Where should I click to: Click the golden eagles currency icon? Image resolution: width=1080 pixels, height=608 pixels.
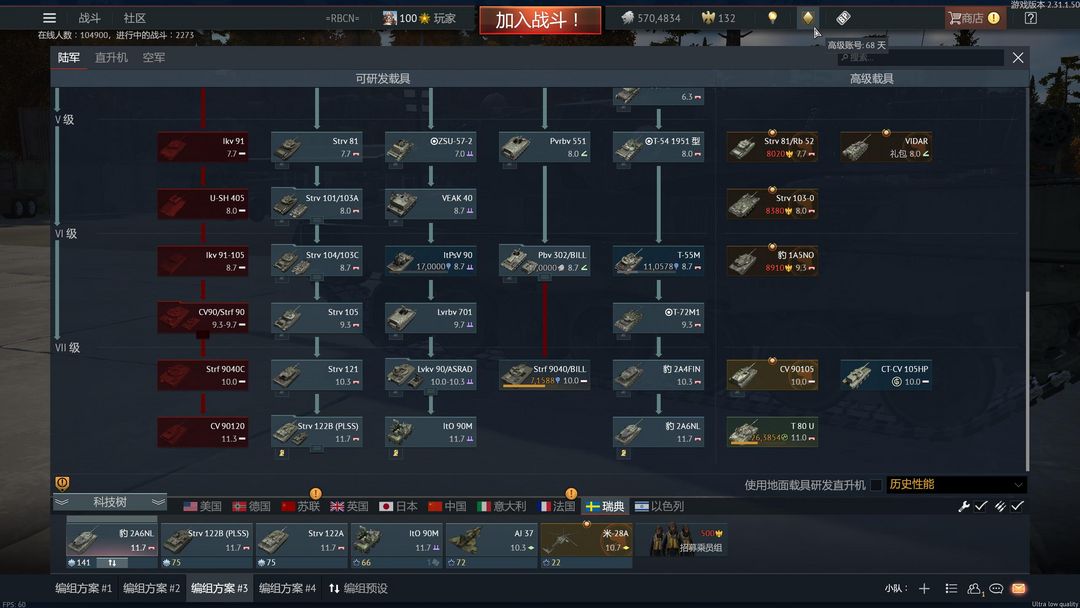click(707, 18)
